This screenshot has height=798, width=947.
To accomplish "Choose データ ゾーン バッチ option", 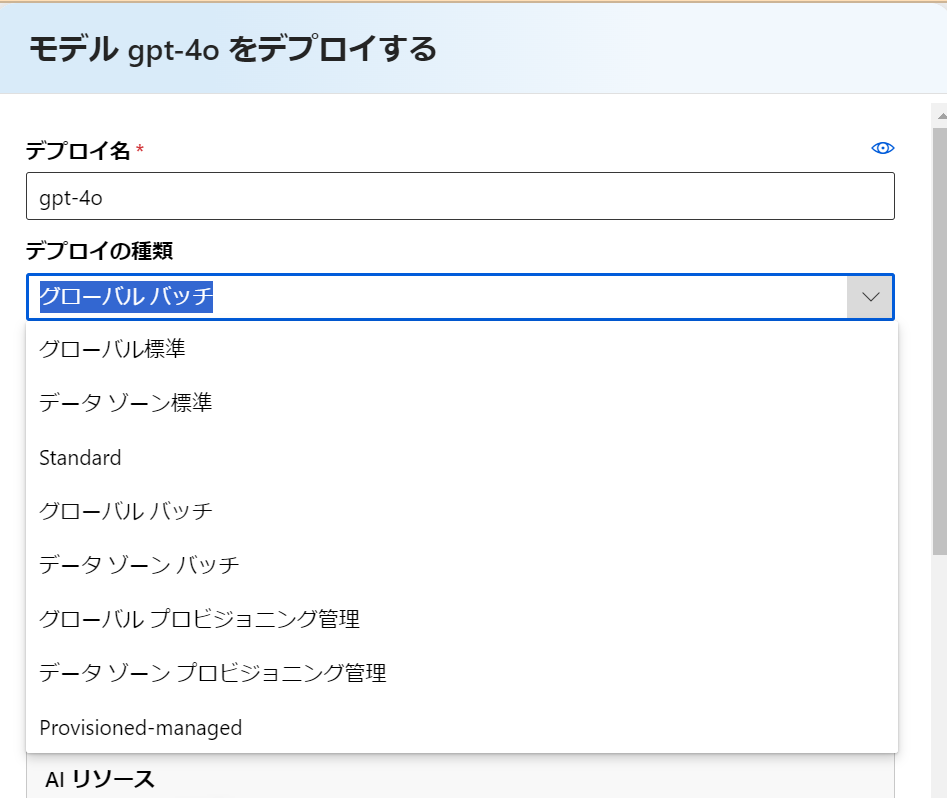I will (x=462, y=565).
